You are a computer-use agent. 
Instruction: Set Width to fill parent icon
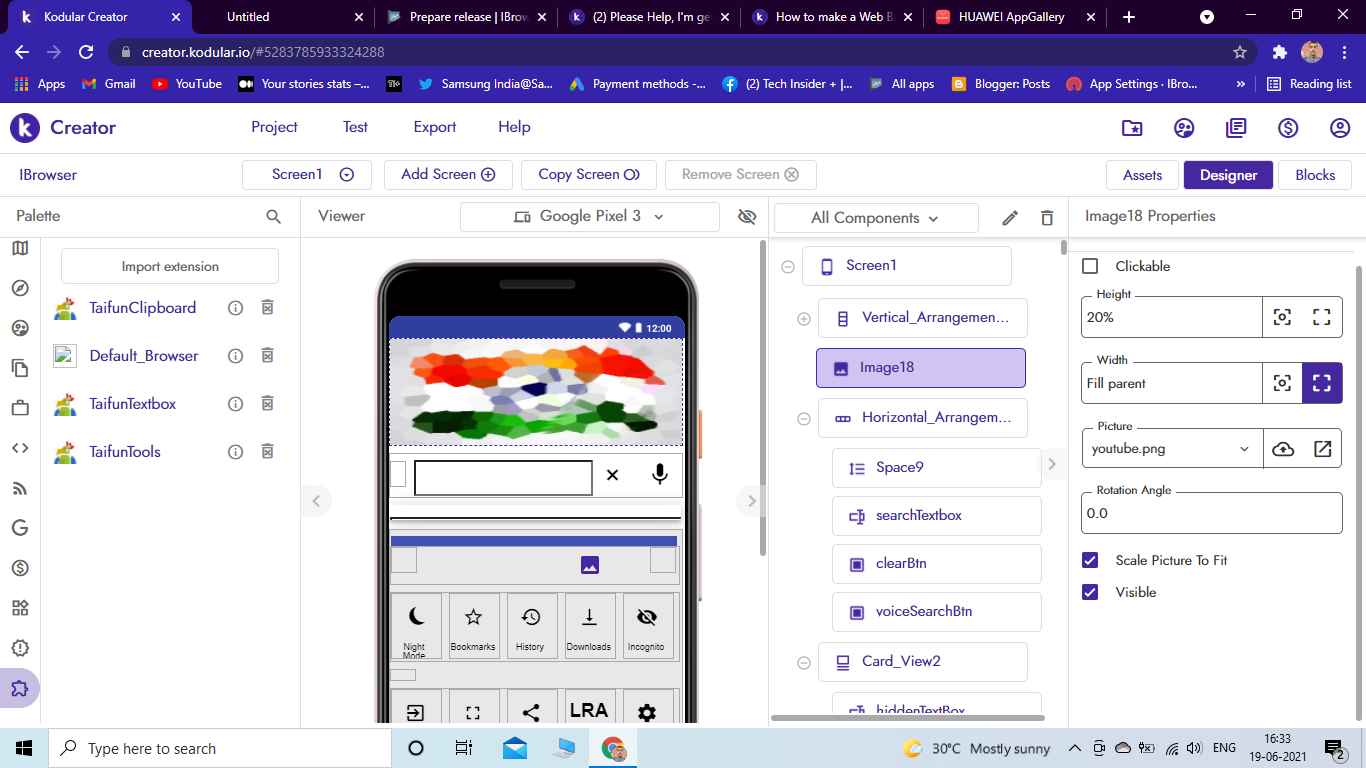[x=1322, y=383]
